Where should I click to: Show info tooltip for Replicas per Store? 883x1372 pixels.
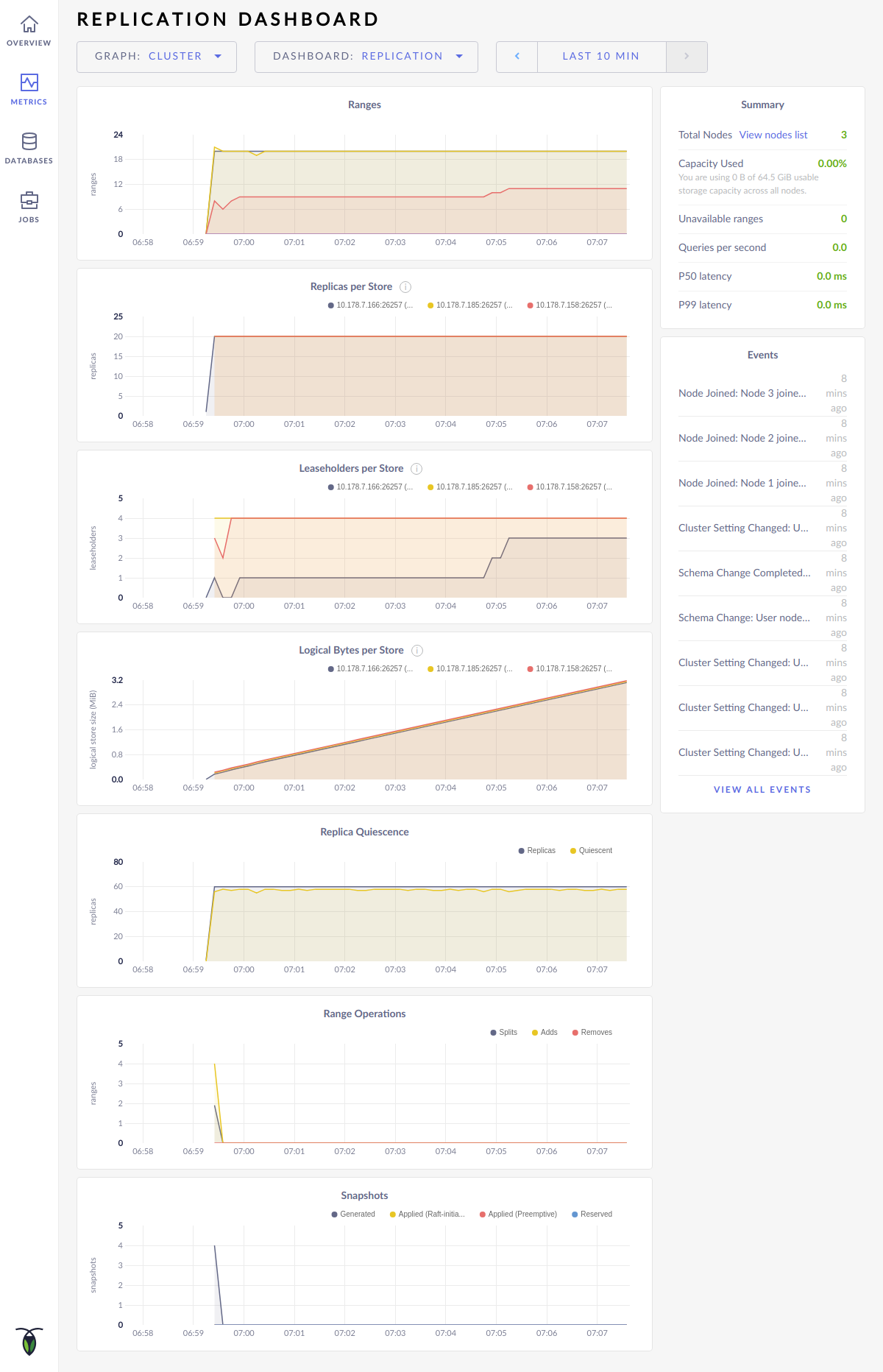click(405, 287)
